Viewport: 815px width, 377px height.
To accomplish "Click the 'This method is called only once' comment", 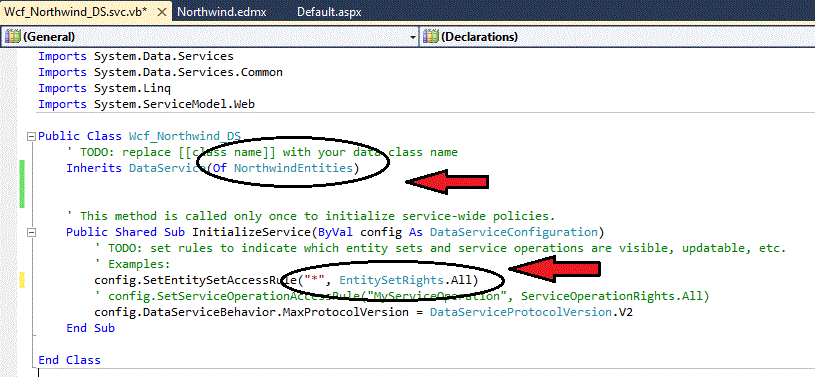I will [x=311, y=216].
